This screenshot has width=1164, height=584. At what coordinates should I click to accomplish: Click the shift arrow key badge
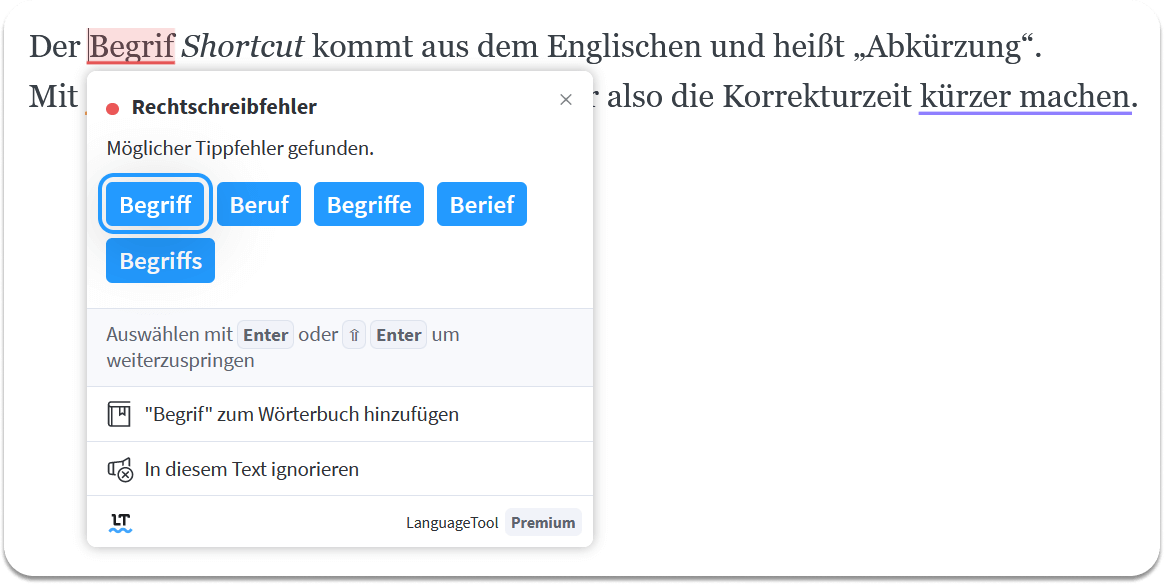354,335
